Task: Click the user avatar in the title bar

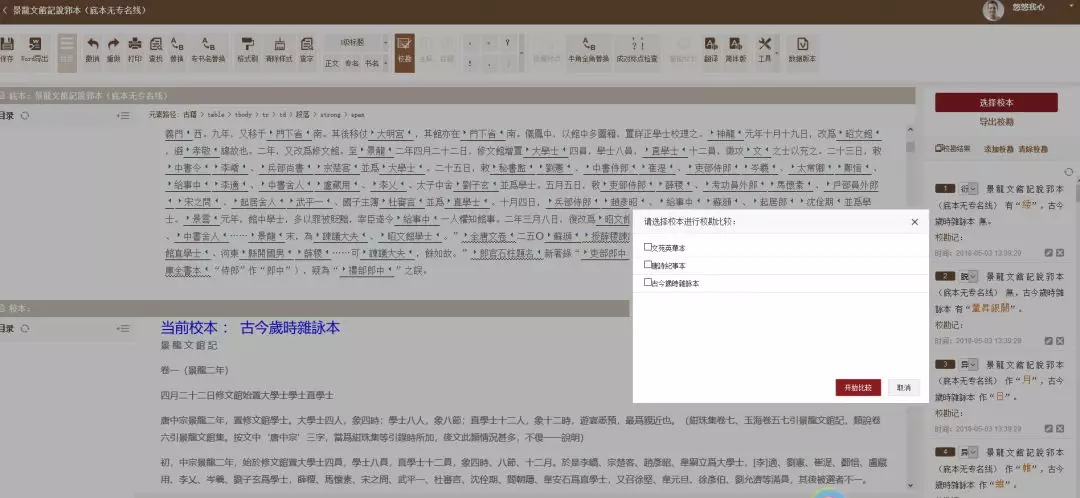Action: click(993, 10)
